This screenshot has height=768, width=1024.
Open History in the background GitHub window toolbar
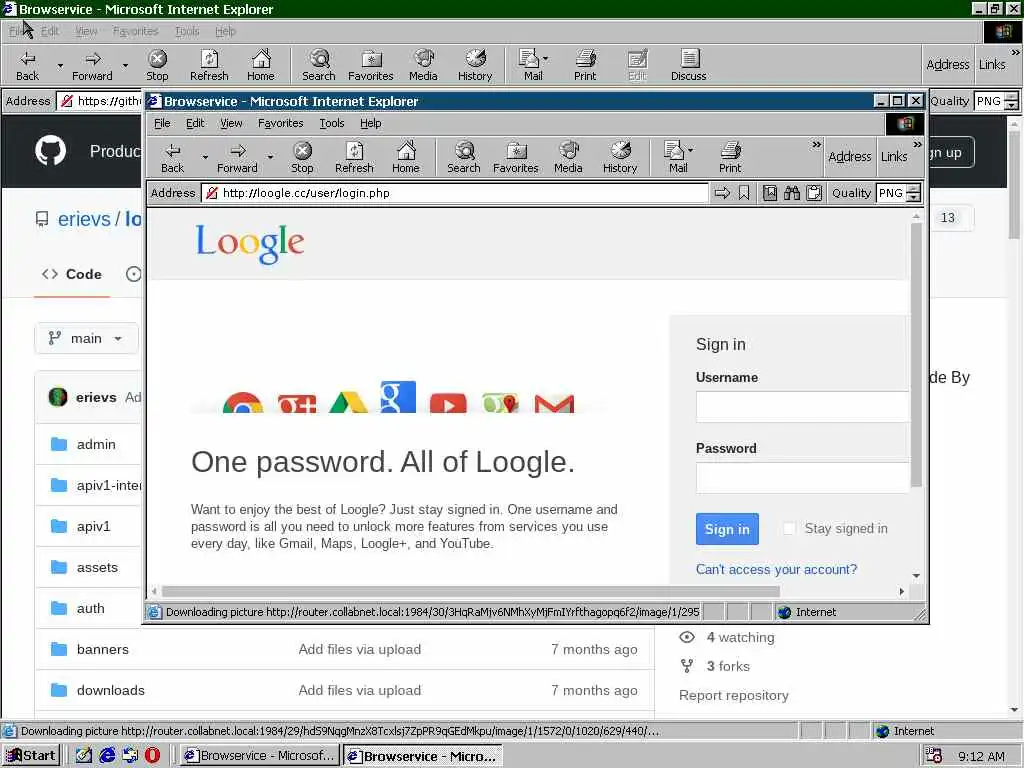click(475, 65)
